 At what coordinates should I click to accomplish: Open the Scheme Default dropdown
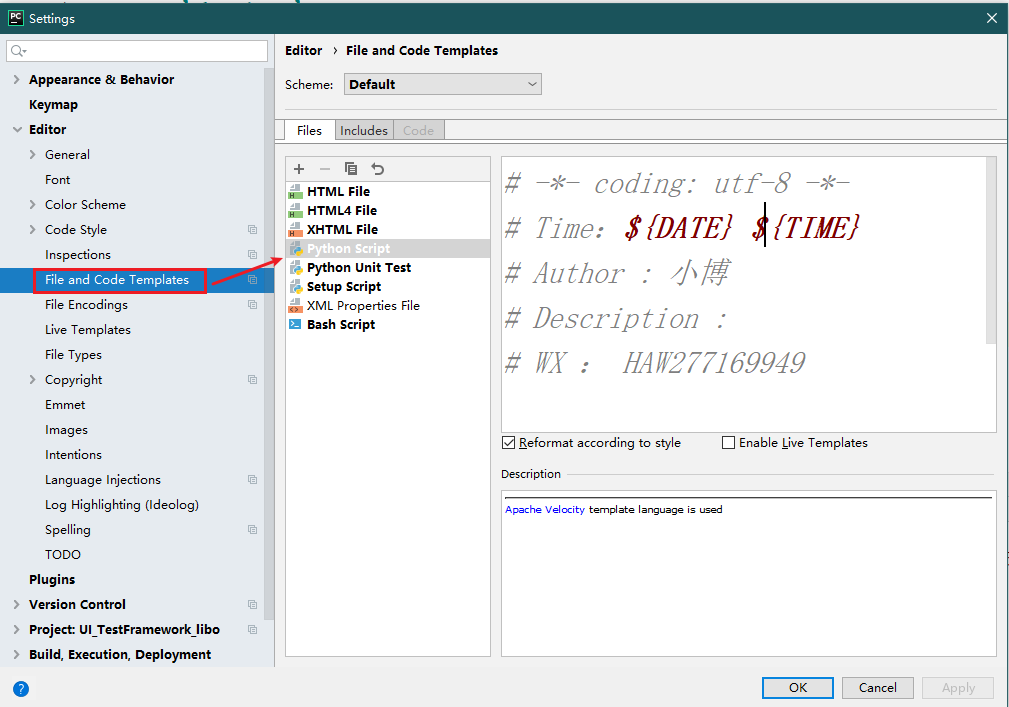(x=442, y=85)
